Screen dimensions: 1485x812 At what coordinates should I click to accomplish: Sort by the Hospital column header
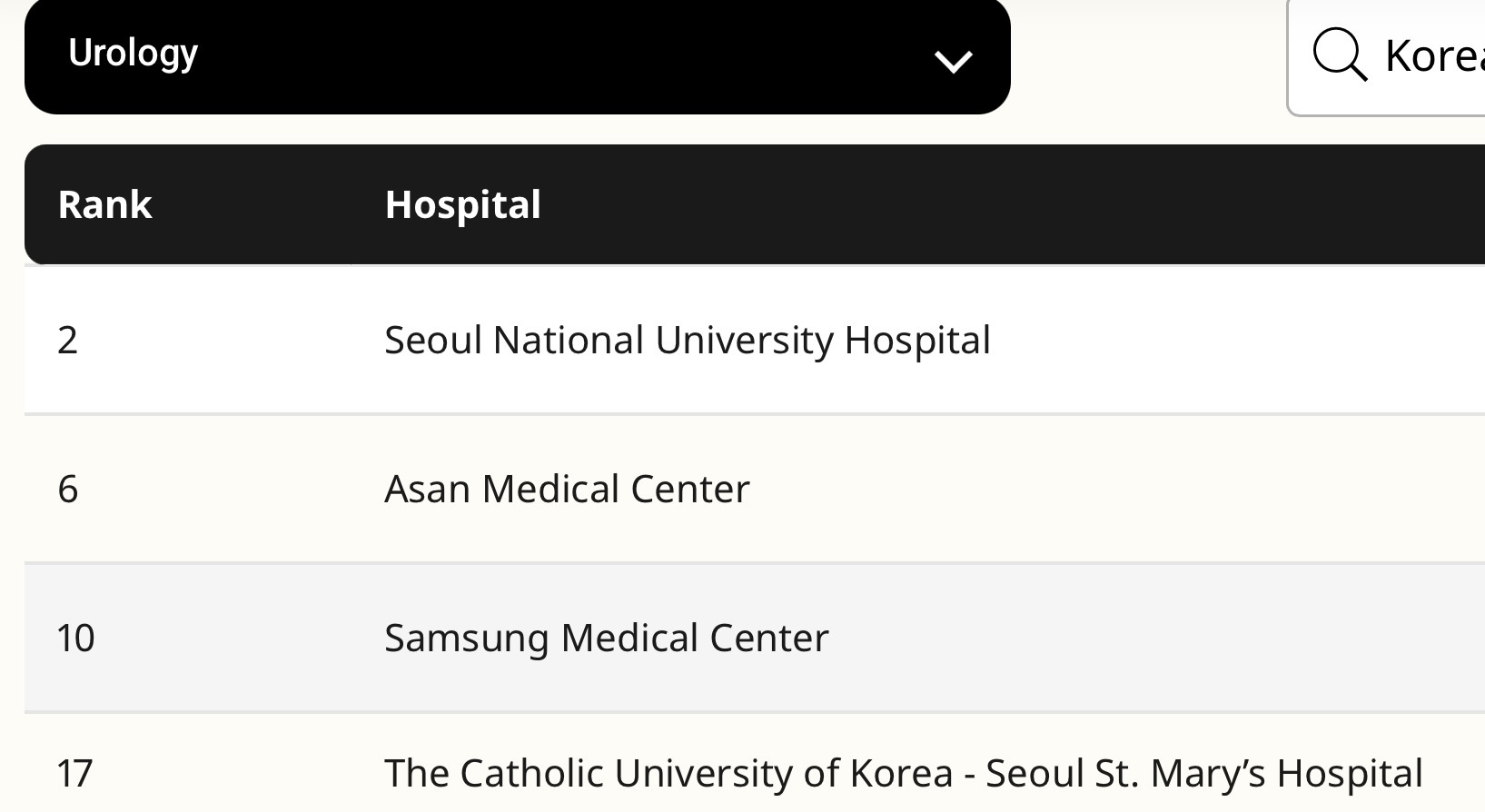(462, 204)
